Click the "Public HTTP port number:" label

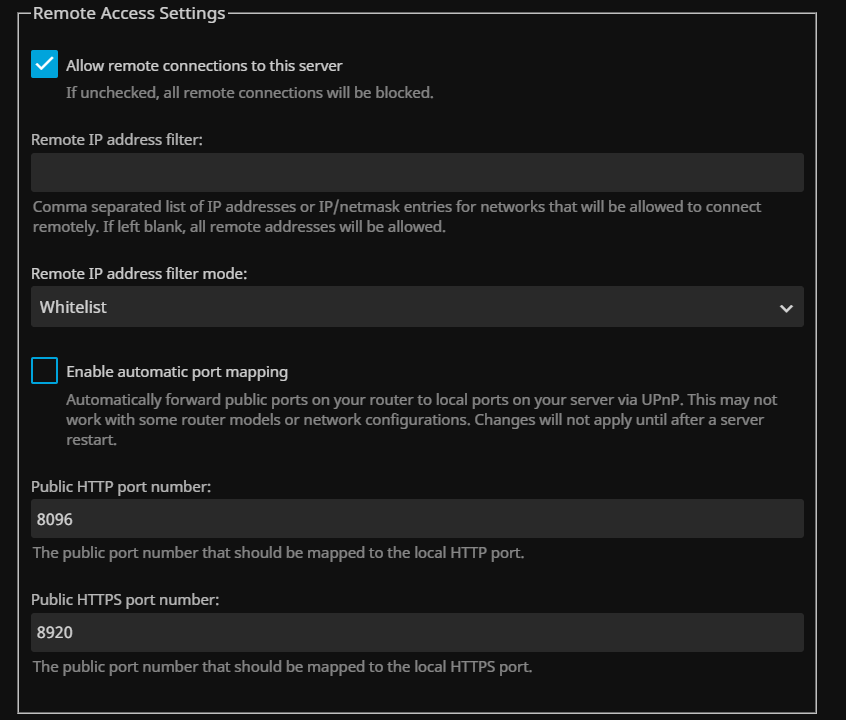click(x=121, y=486)
